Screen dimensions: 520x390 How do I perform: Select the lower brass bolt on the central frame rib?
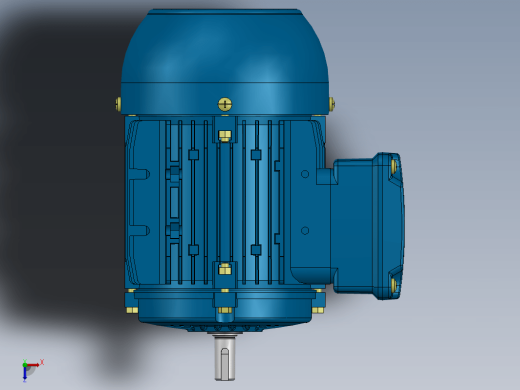coord(225,269)
